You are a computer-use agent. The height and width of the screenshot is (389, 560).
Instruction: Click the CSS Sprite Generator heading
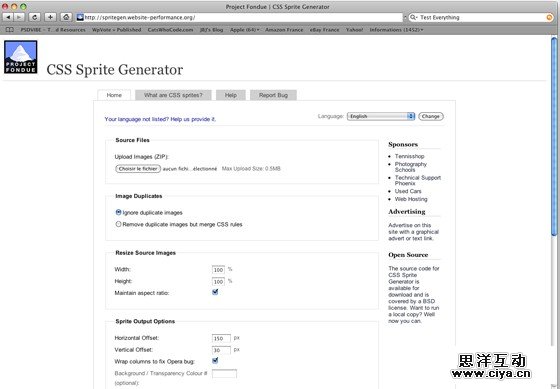click(115, 69)
